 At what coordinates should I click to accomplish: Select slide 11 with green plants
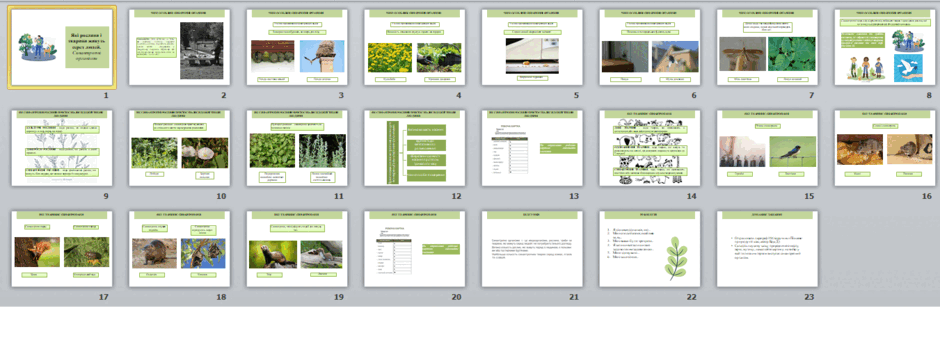pos(297,148)
